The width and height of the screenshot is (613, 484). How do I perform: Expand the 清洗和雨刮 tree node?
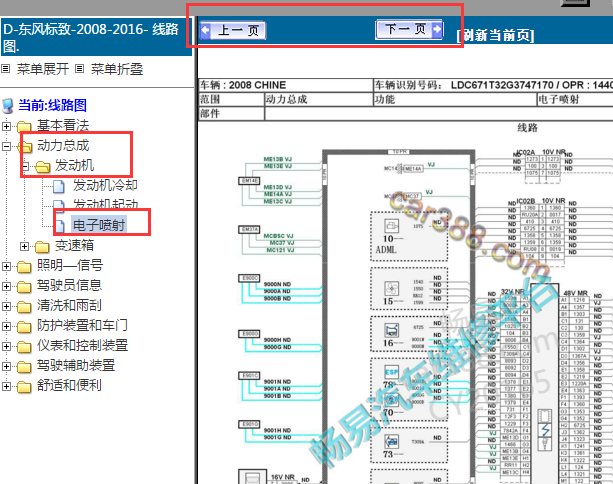(6, 306)
